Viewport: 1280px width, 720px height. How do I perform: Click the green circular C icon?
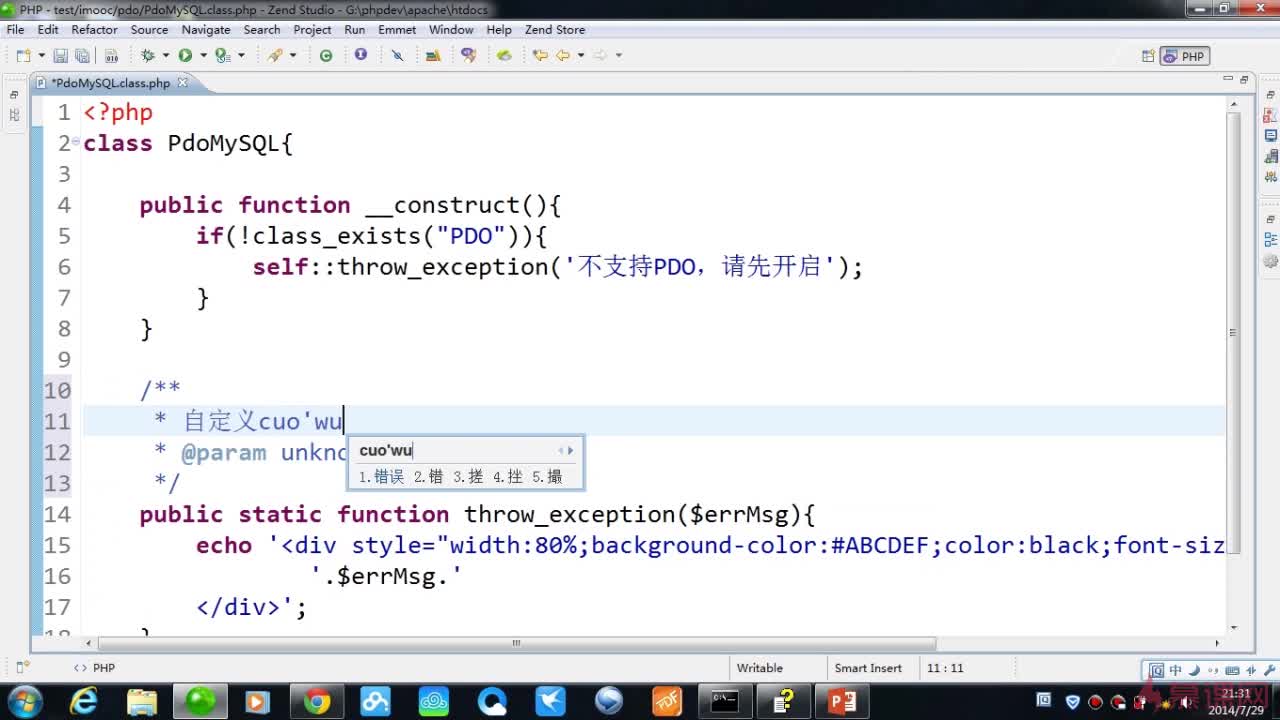(x=326, y=56)
